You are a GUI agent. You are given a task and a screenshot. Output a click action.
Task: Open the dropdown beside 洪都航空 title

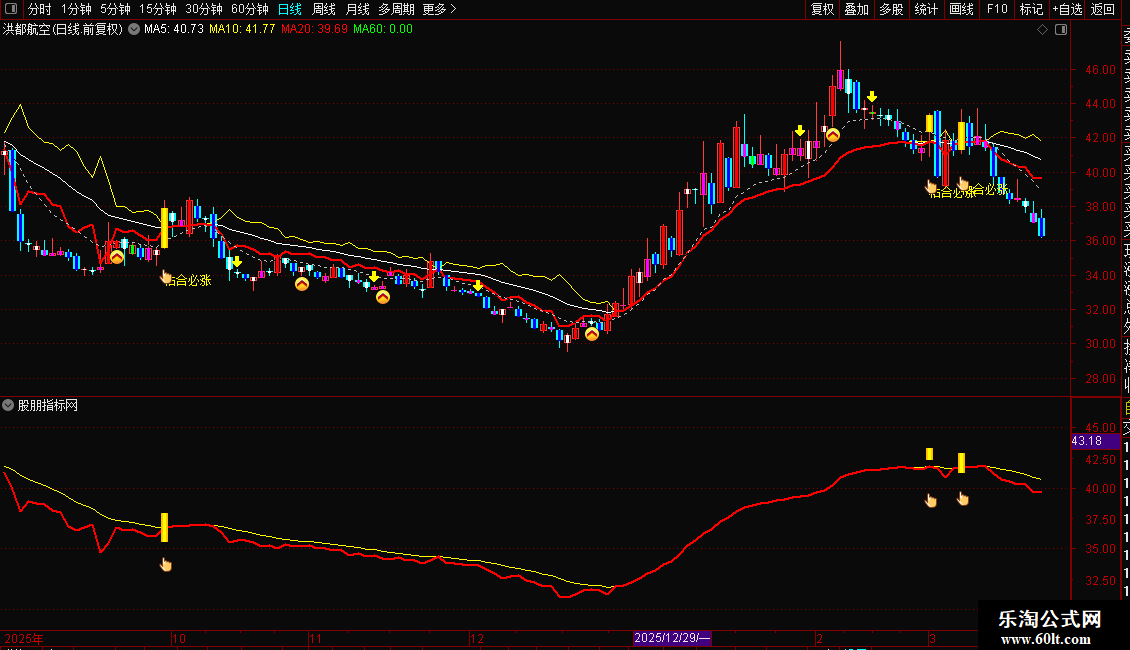(134, 30)
